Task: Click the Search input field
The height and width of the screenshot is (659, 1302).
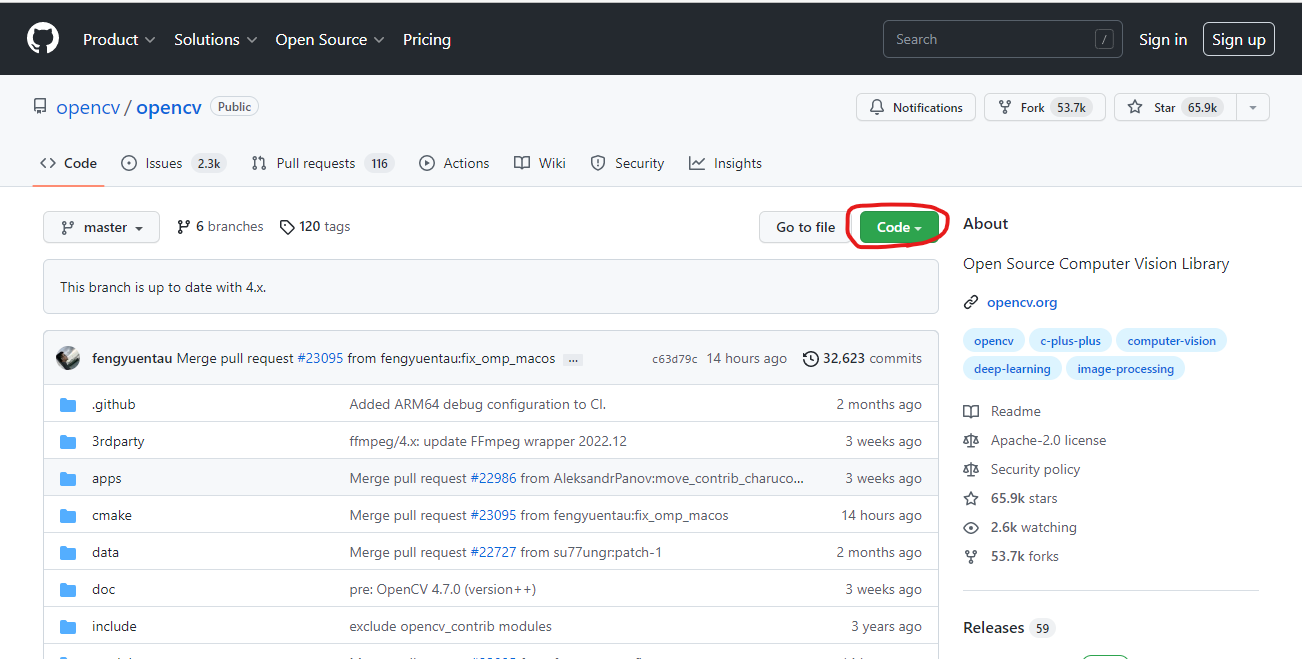Action: point(990,40)
